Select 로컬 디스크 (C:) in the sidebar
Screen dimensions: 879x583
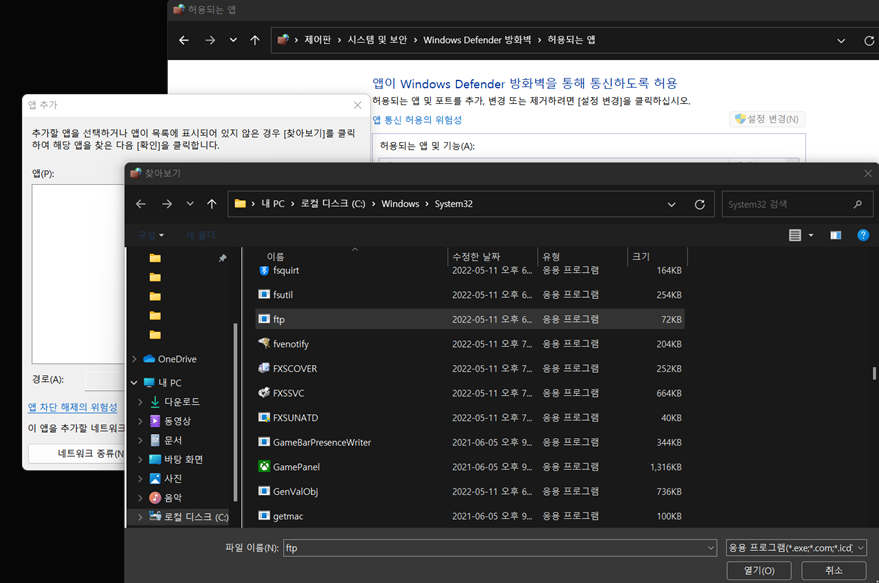click(189, 517)
